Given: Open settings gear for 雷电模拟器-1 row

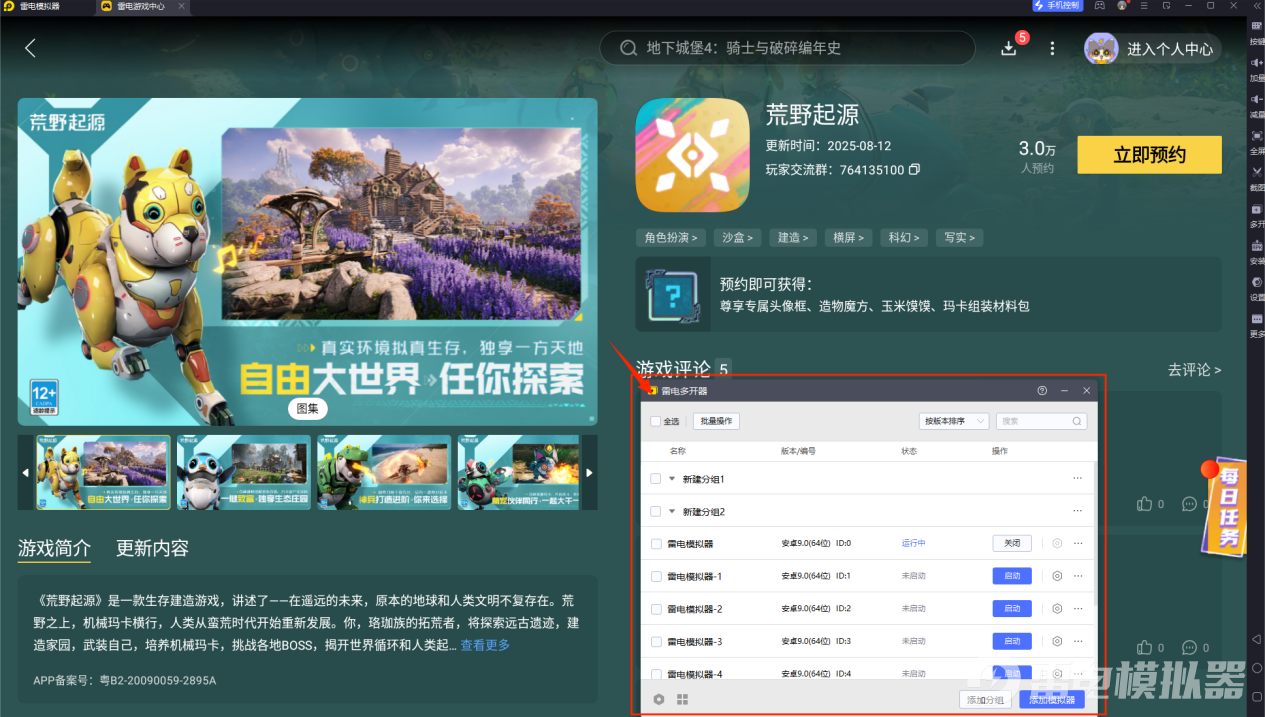Looking at the screenshot, I should pyautogui.click(x=1057, y=577).
